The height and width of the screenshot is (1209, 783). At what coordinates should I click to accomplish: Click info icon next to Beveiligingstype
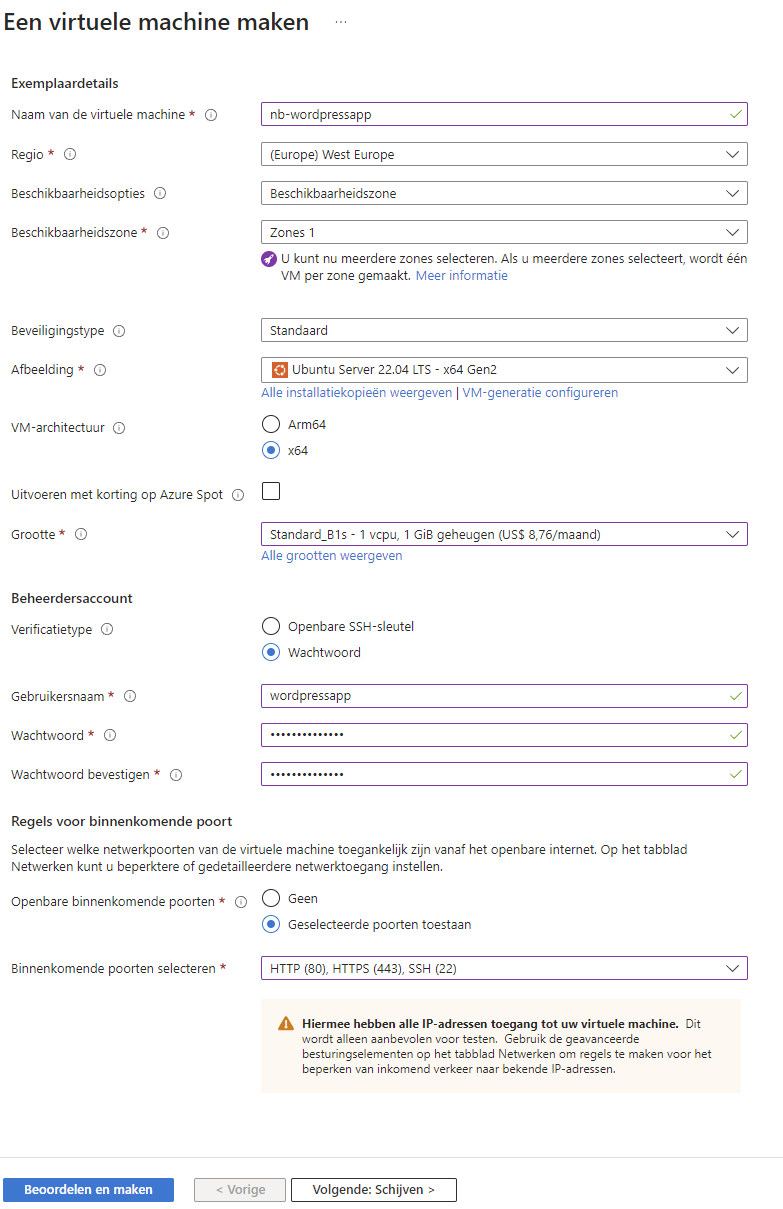pos(119,331)
